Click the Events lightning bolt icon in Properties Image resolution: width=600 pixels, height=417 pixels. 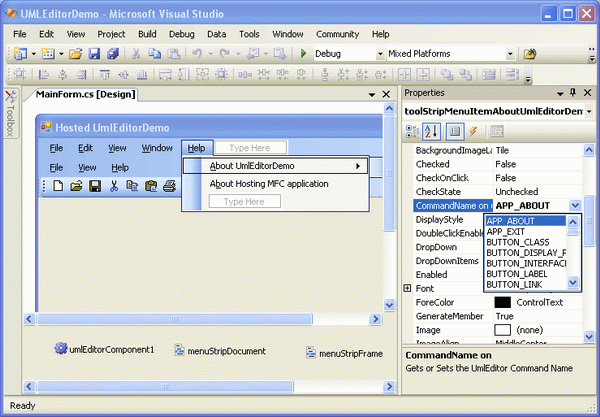(473, 132)
